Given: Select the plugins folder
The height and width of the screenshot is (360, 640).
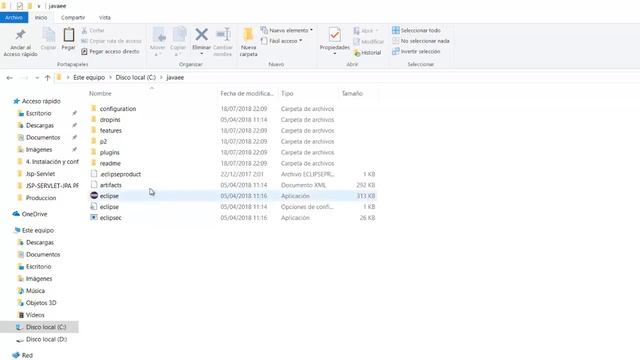Looking at the screenshot, I should click(x=109, y=152).
